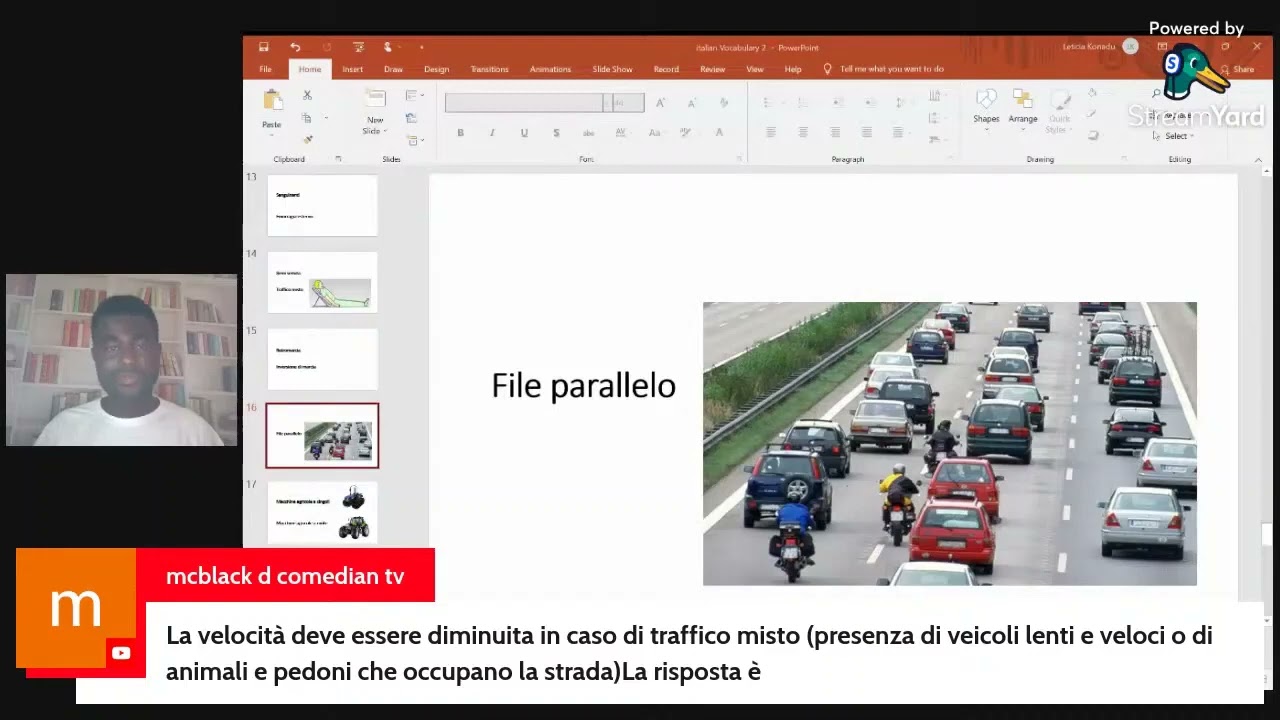Open the Review tab

(x=712, y=69)
